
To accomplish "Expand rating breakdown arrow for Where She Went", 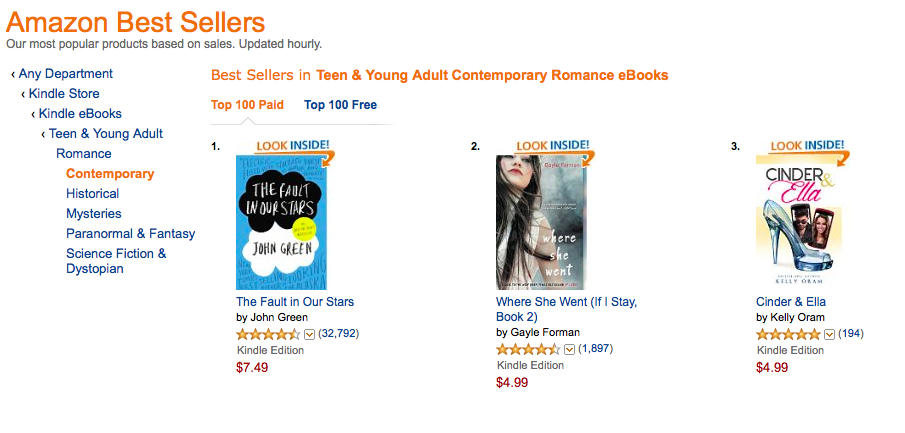I will [569, 349].
